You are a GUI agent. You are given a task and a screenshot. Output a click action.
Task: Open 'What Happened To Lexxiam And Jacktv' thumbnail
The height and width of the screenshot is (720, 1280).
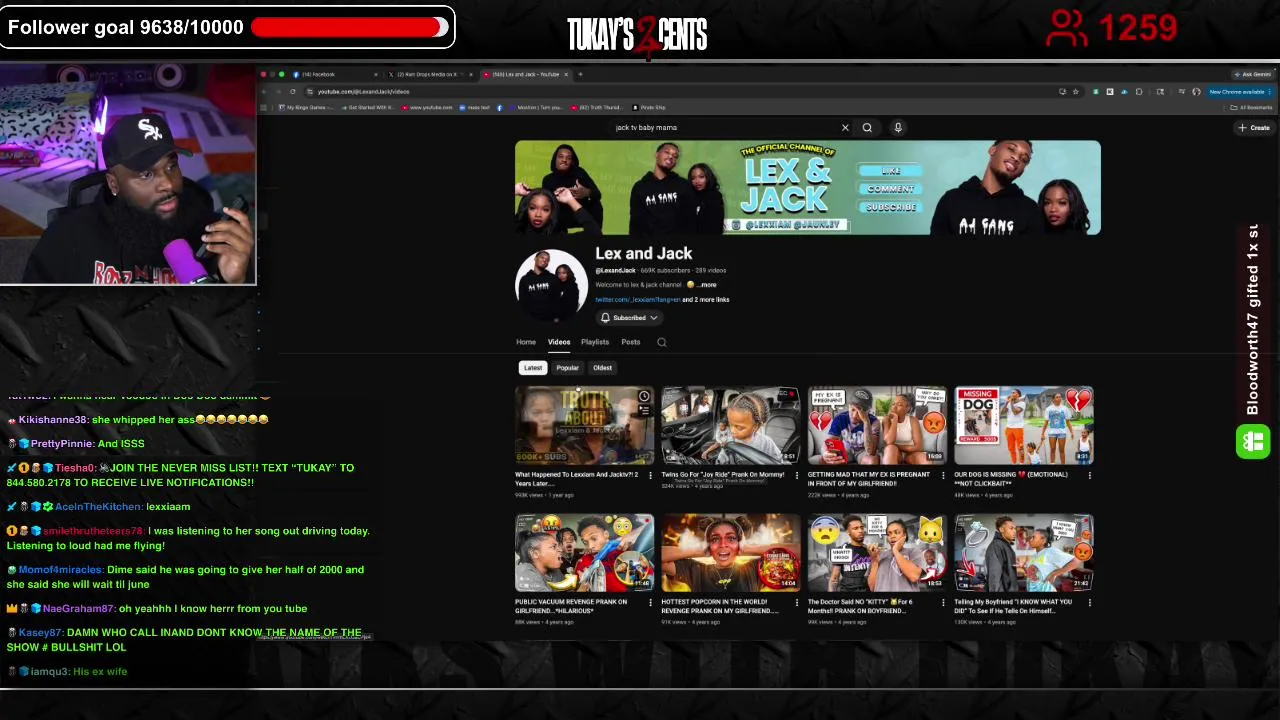pos(585,426)
